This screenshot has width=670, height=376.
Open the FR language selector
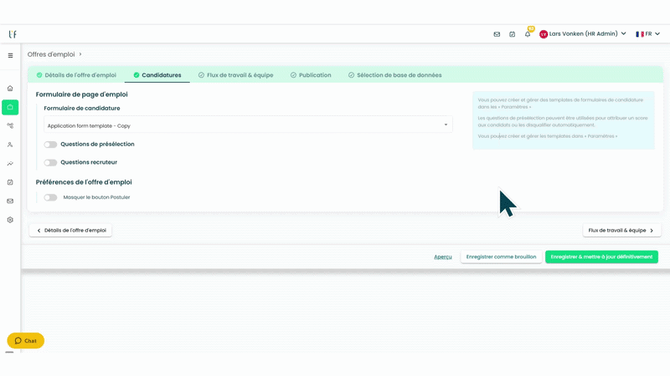648,34
